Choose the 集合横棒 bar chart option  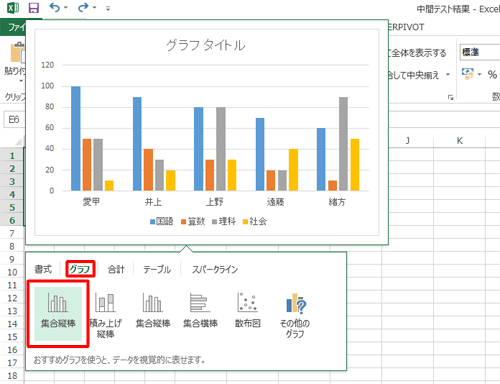click(x=200, y=310)
